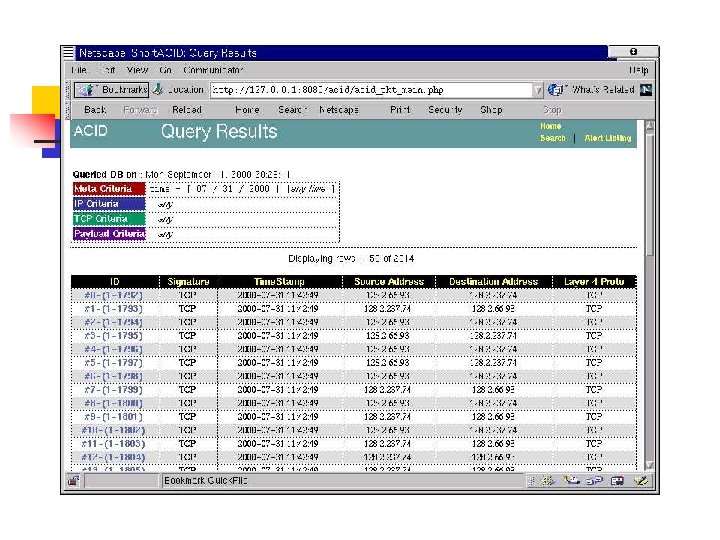Open the View menu
720x540 pixels.
tap(137, 70)
